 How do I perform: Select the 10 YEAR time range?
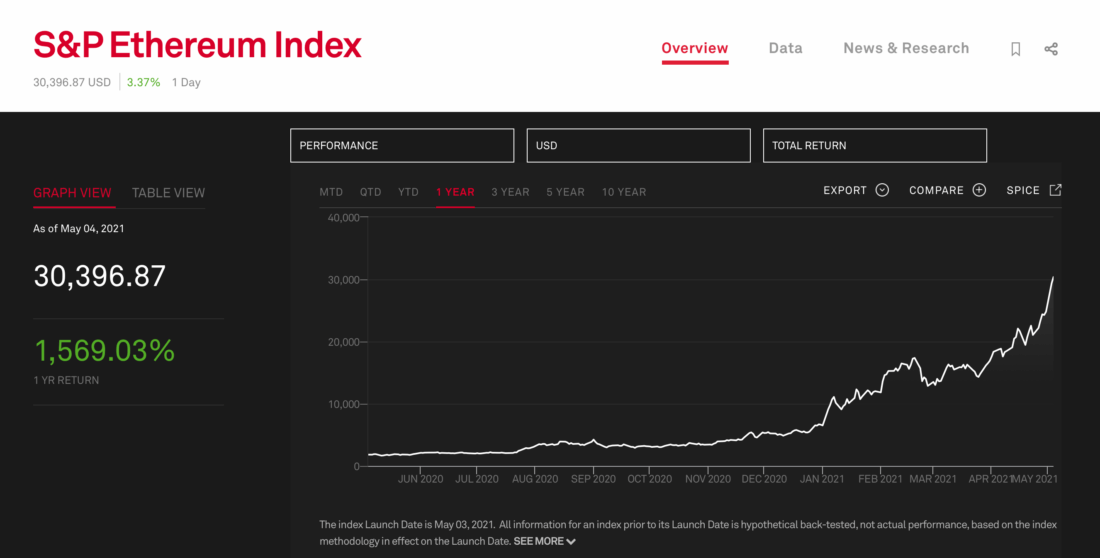(624, 192)
